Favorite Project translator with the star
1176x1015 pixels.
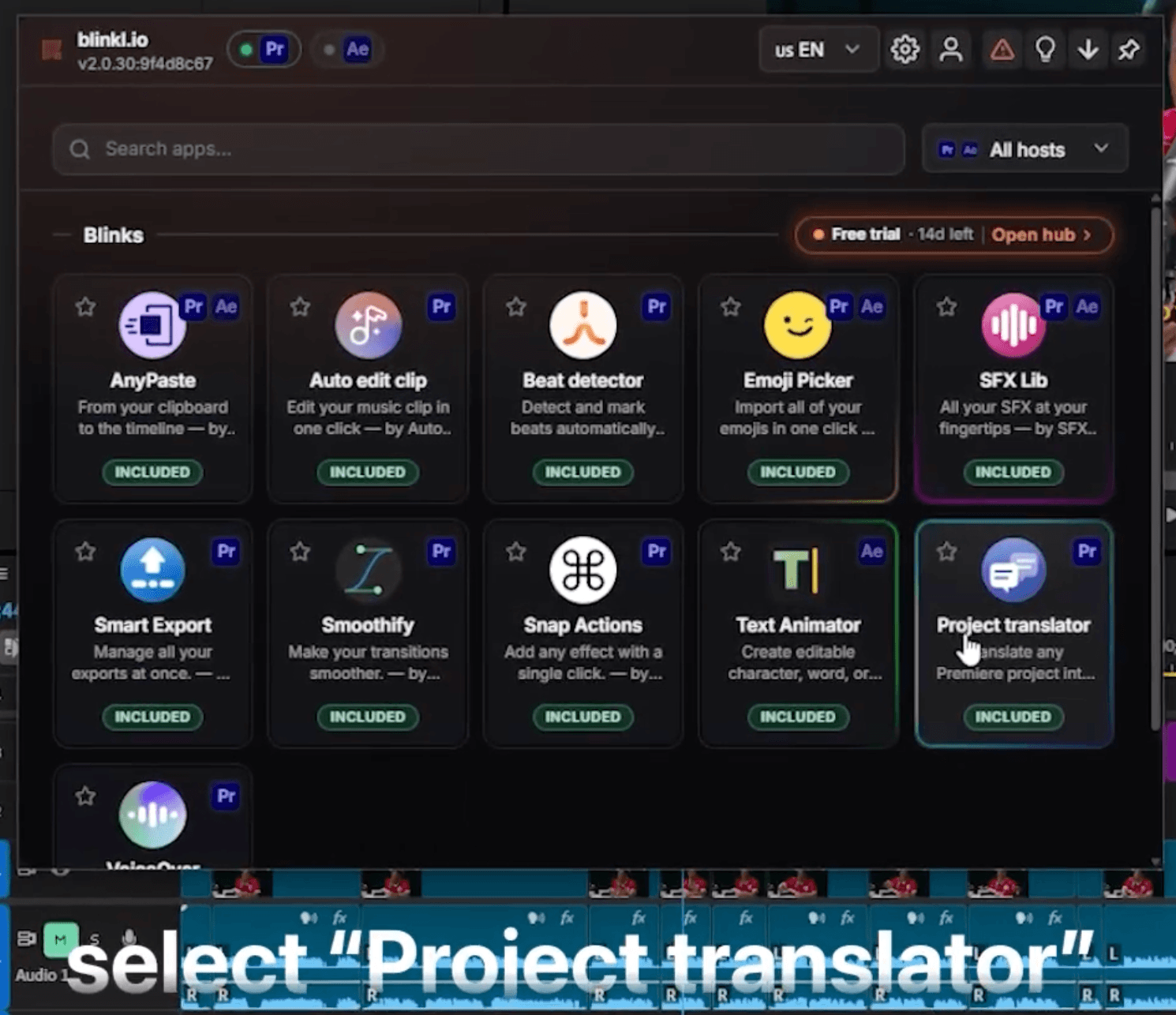pyautogui.click(x=946, y=551)
